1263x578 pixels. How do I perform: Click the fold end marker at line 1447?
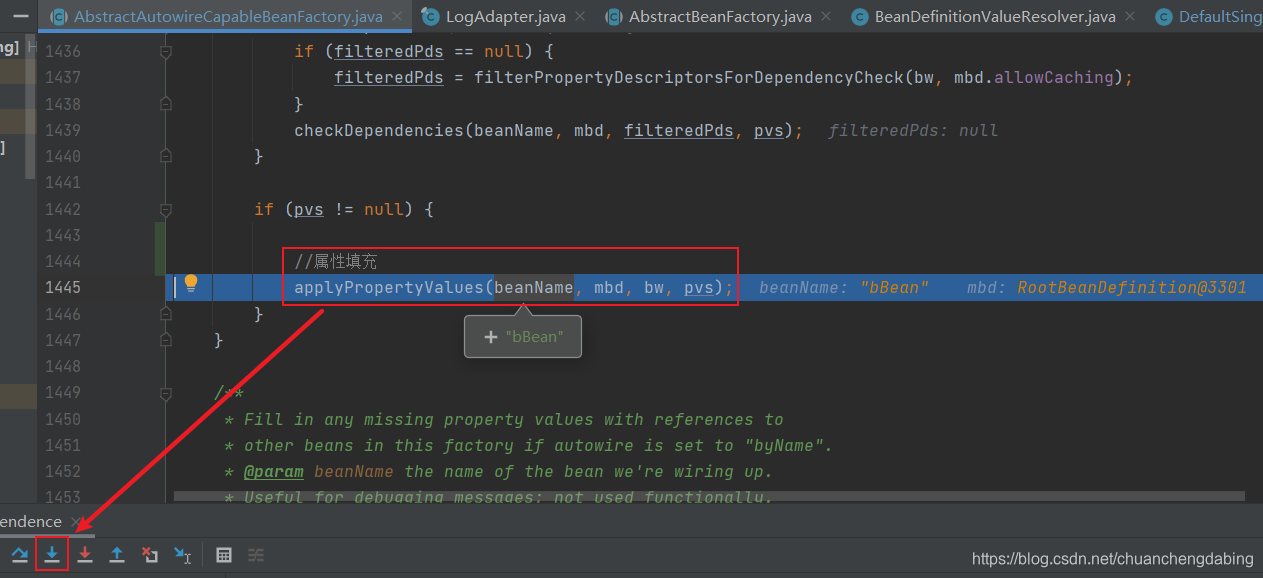[167, 340]
